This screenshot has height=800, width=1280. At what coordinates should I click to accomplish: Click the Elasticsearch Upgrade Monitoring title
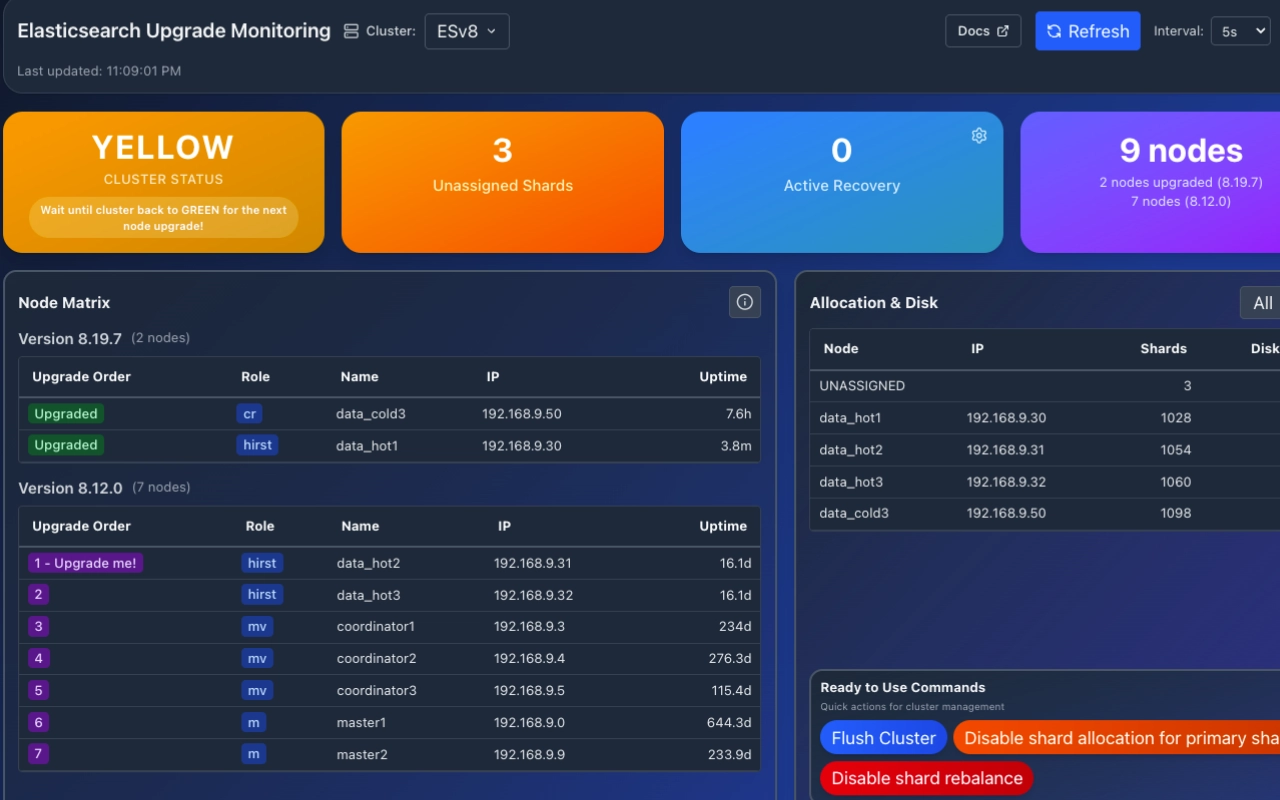tap(174, 31)
